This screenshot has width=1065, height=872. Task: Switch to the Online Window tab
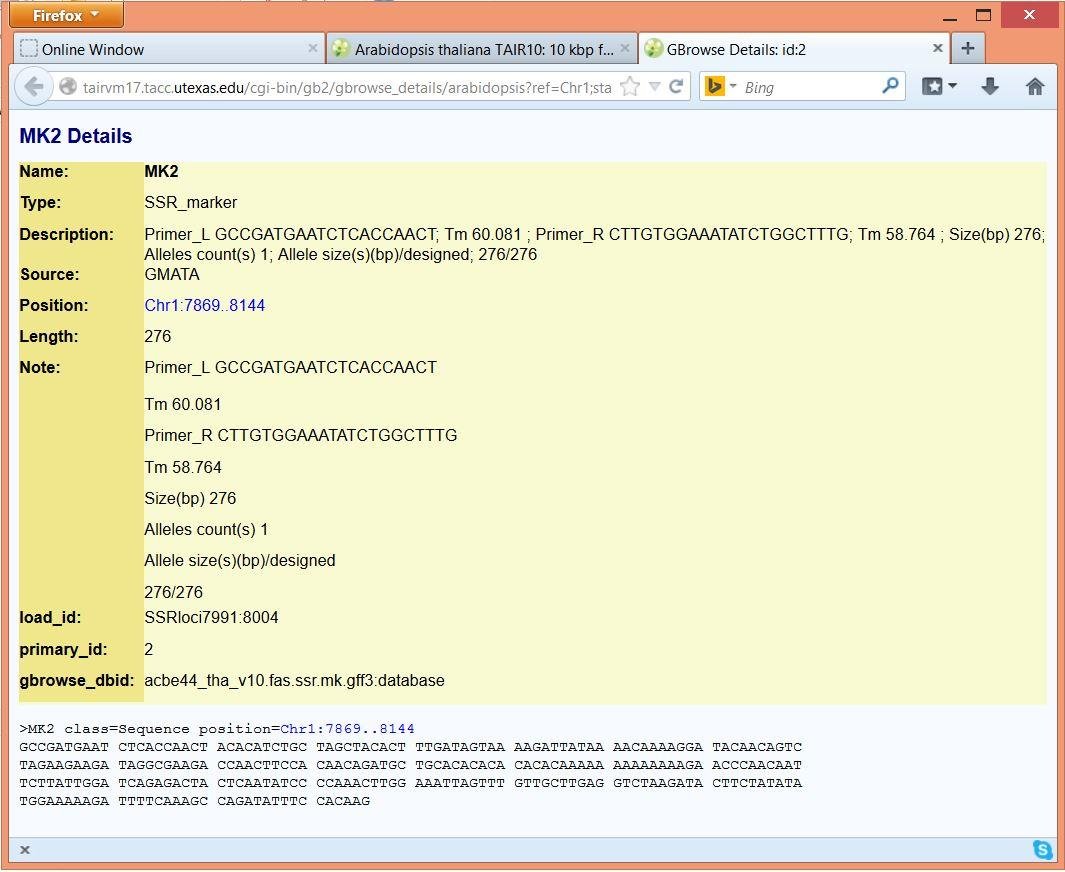169,49
